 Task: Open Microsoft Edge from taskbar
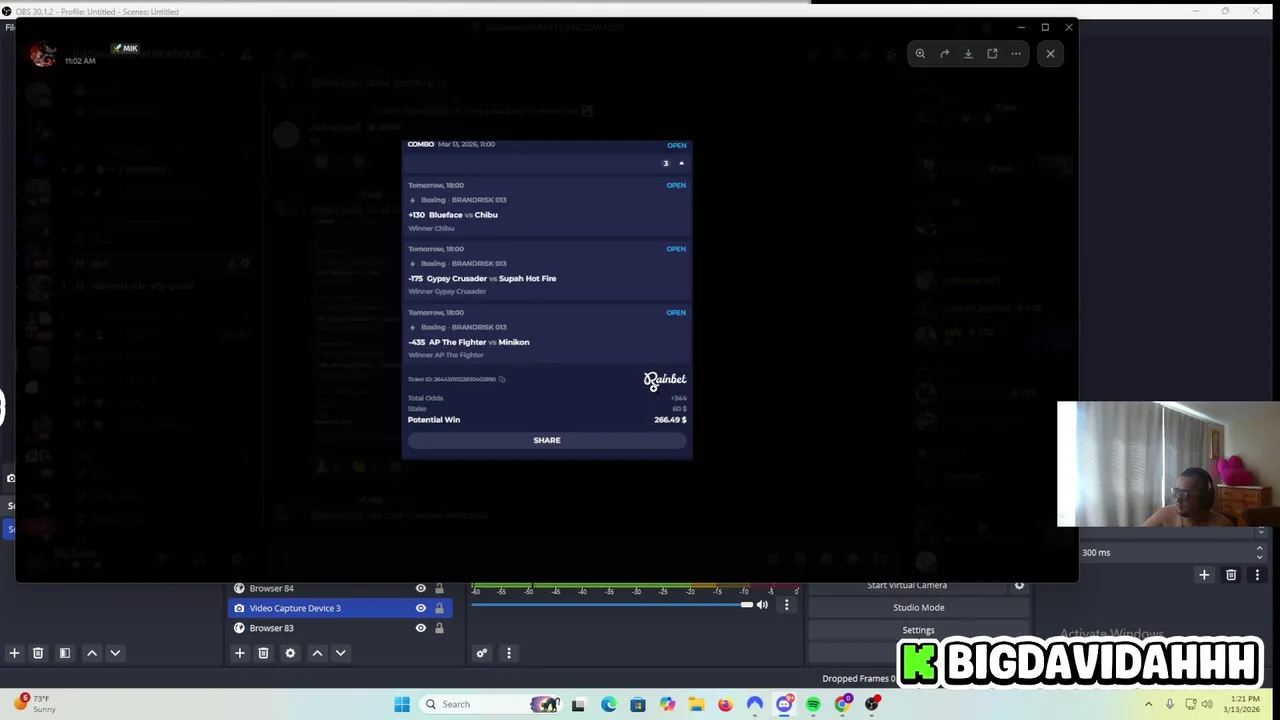point(608,704)
